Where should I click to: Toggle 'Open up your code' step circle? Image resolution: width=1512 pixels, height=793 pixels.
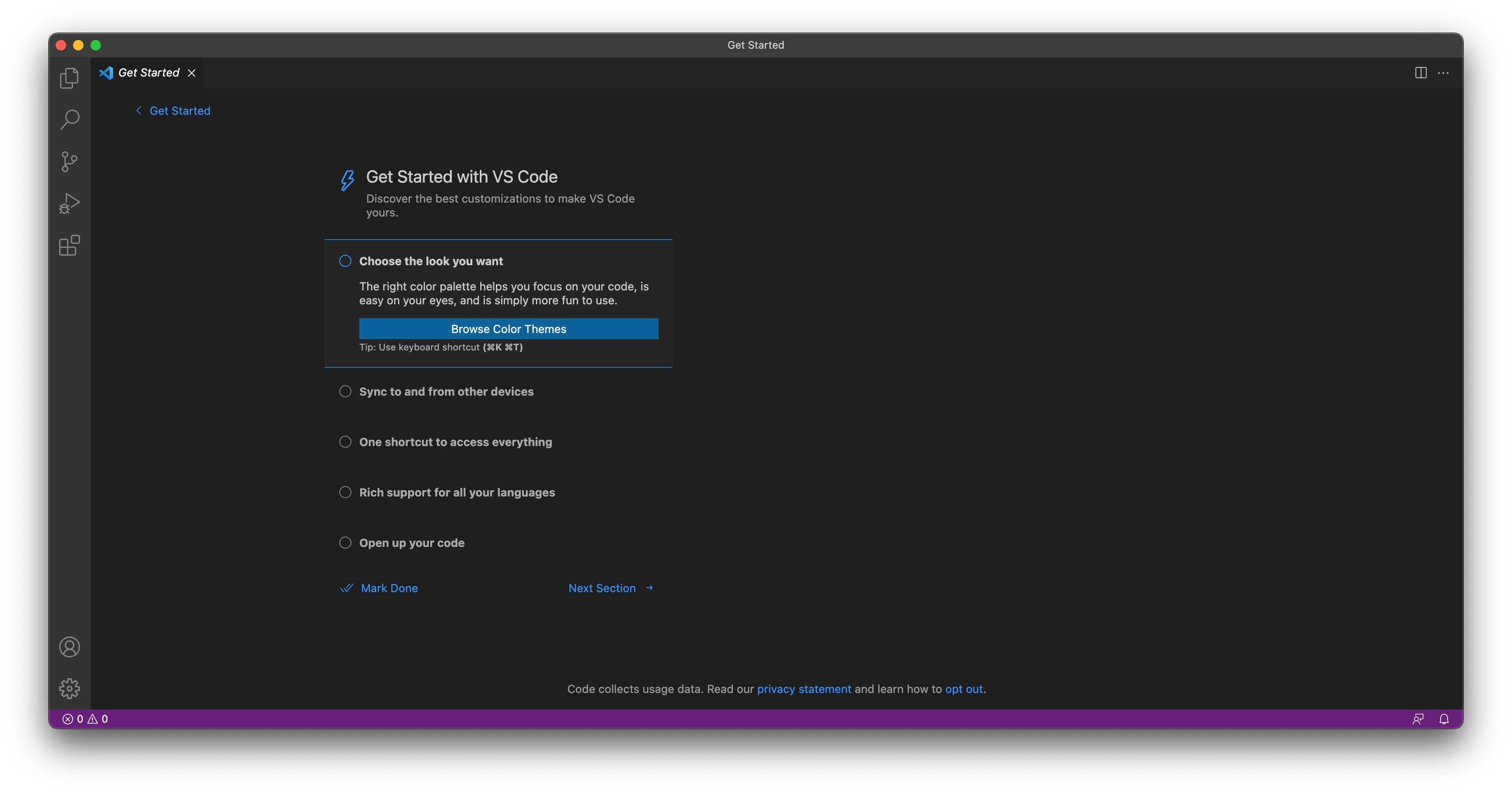345,543
